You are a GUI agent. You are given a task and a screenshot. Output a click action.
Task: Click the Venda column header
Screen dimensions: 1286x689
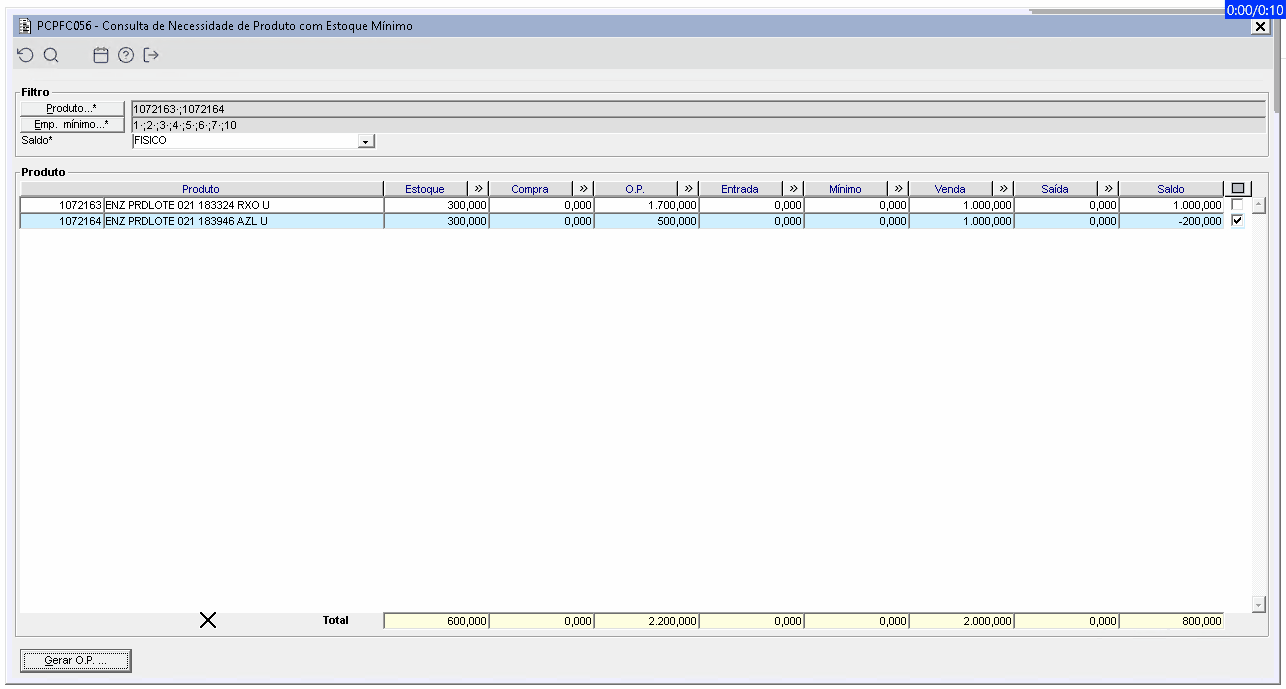point(950,189)
